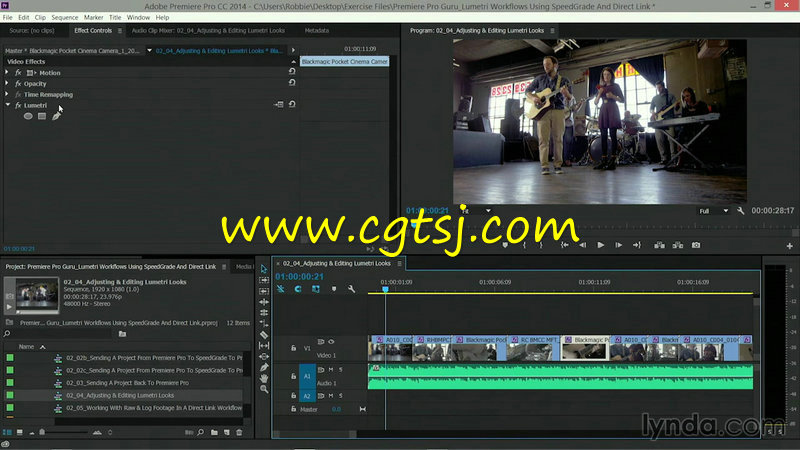Toggle linked selection in timeline
The width and height of the screenshot is (800, 450).
click(x=316, y=289)
